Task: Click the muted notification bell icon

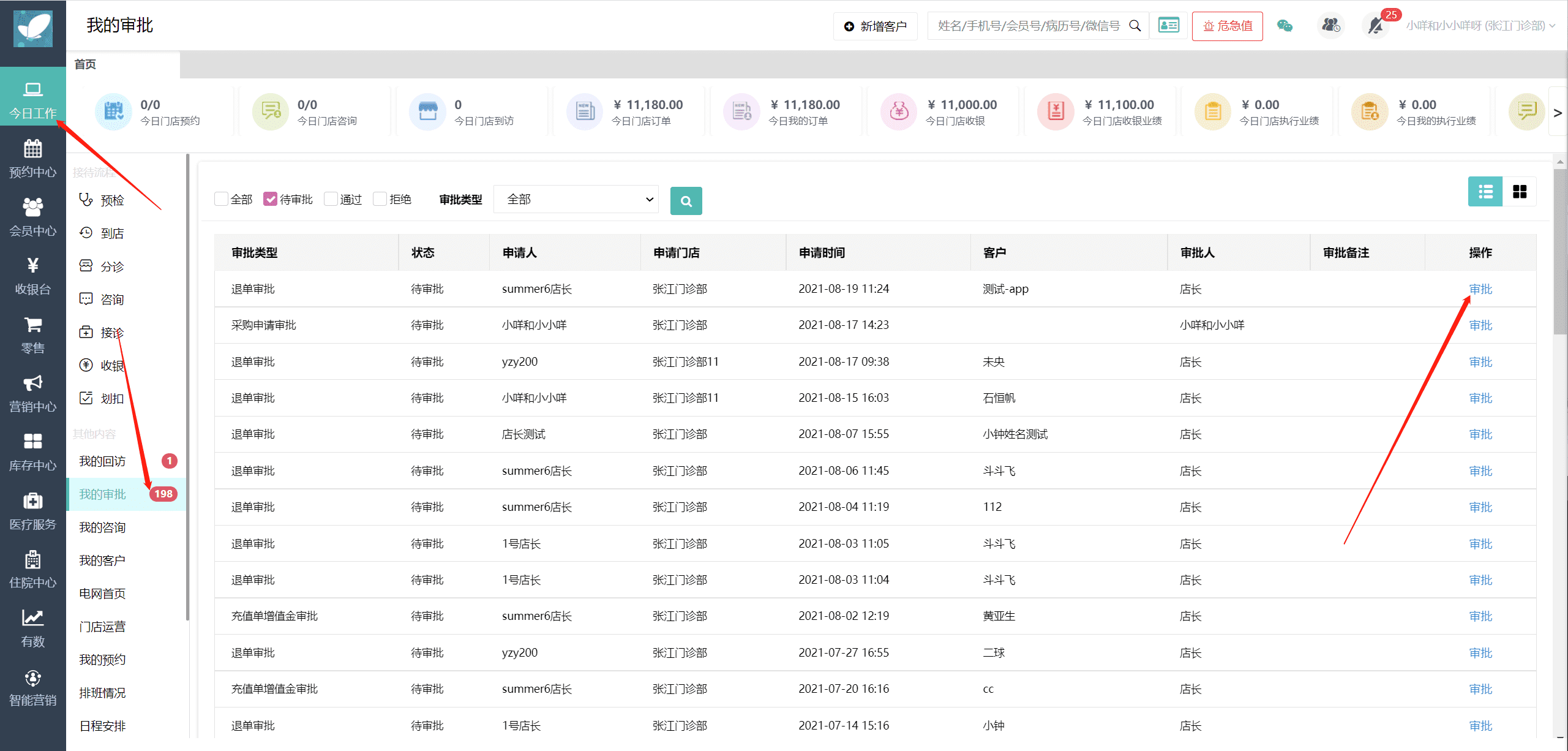Action: click(x=1376, y=26)
